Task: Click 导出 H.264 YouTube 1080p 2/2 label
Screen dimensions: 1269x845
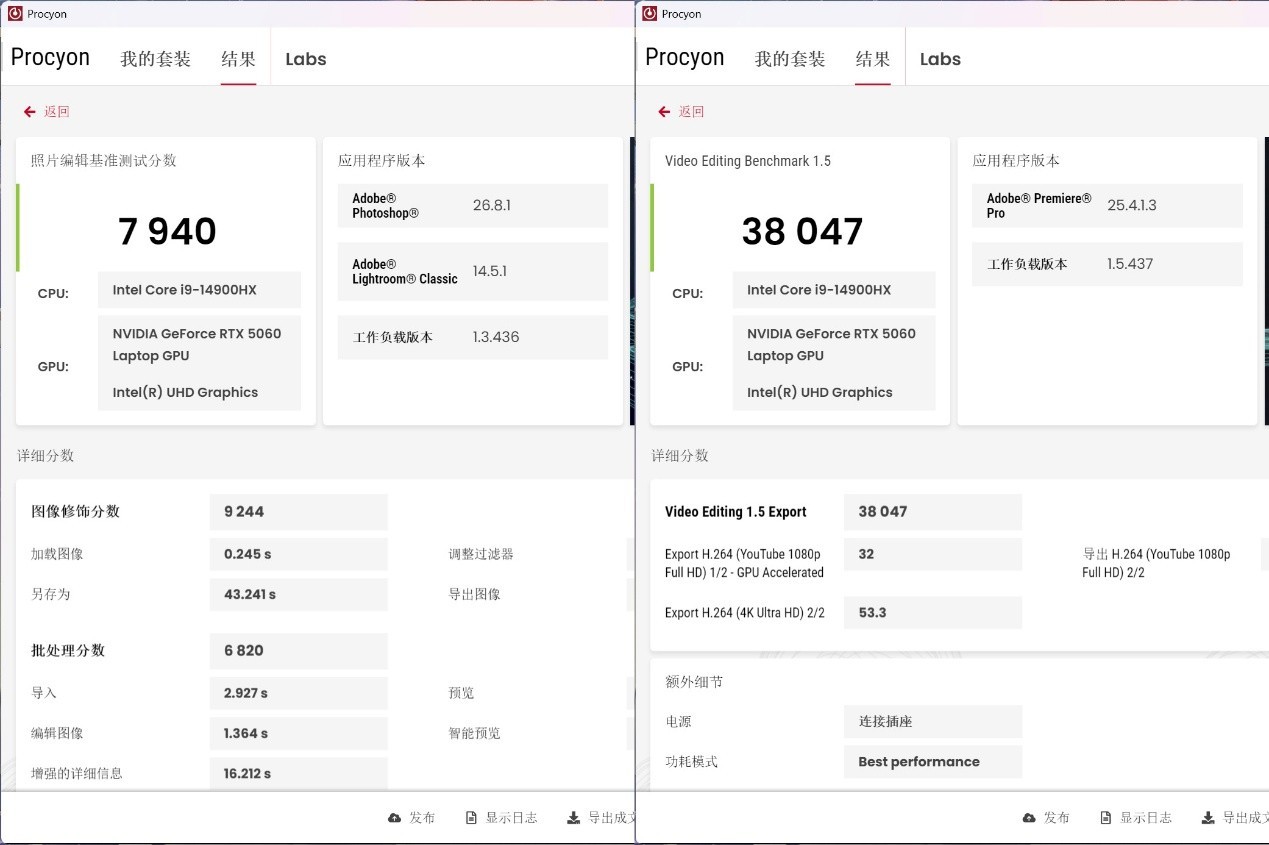Action: click(1157, 563)
